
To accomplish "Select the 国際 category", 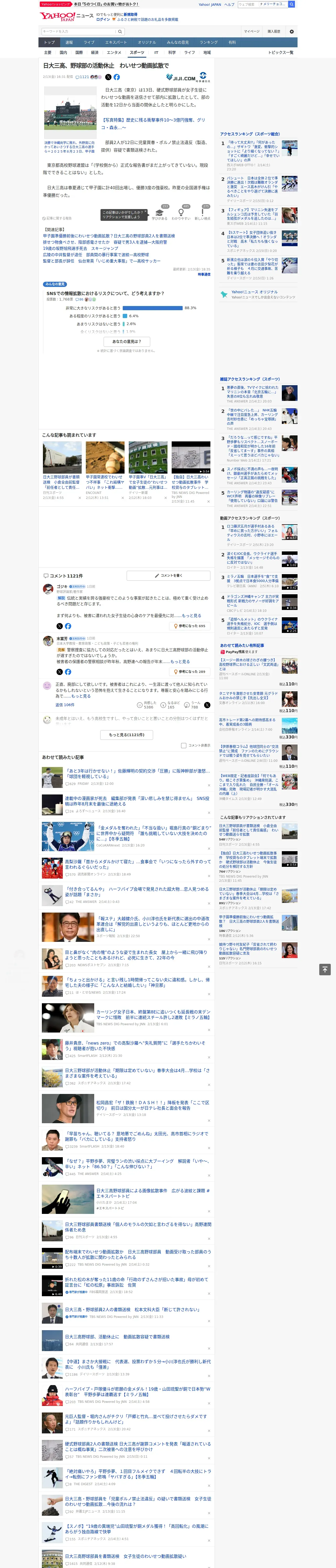I will point(79,52).
